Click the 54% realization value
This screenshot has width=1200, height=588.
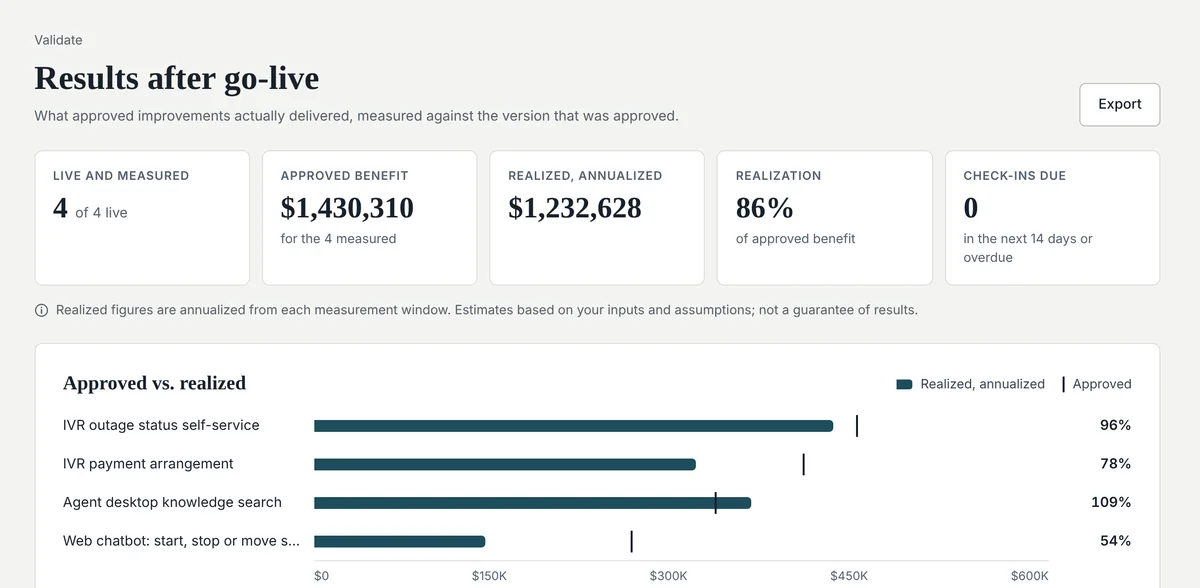point(1115,541)
